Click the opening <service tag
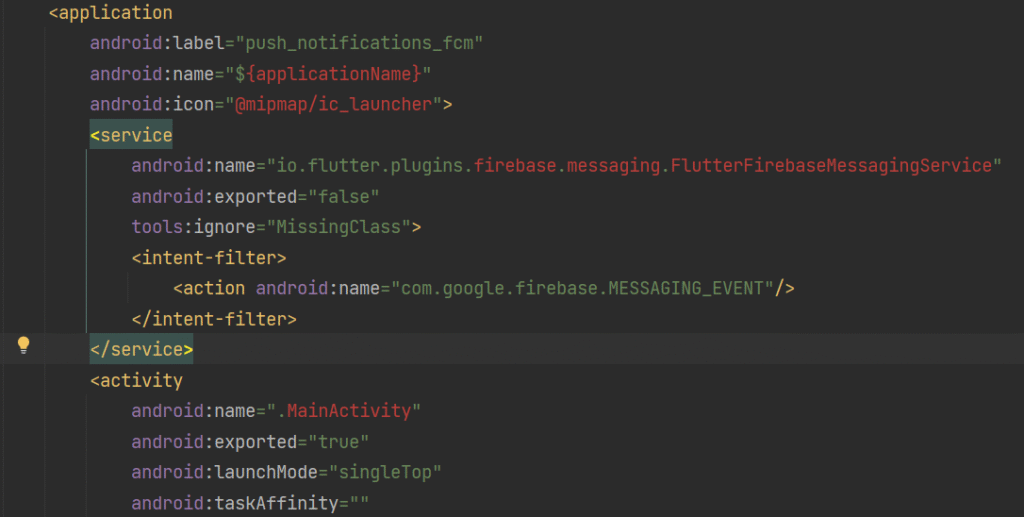Viewport: 1024px width, 517px height. [131, 135]
